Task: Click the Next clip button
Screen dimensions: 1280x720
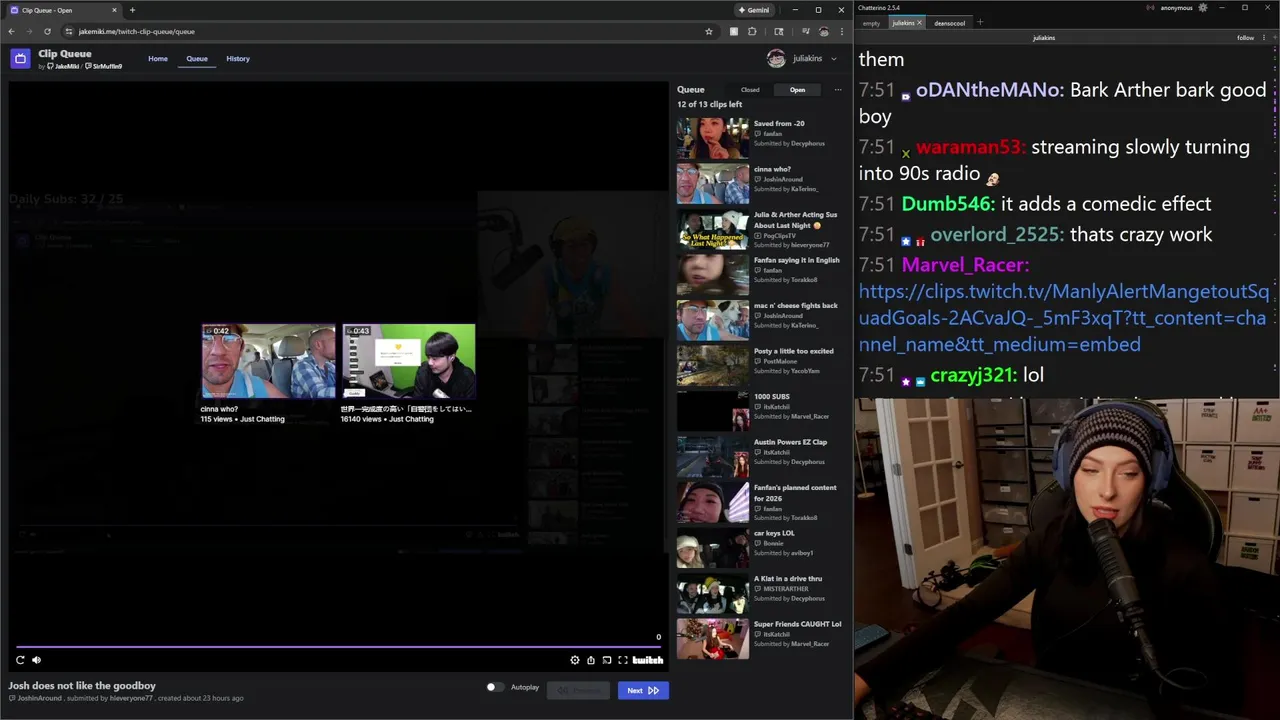Action: [x=643, y=690]
